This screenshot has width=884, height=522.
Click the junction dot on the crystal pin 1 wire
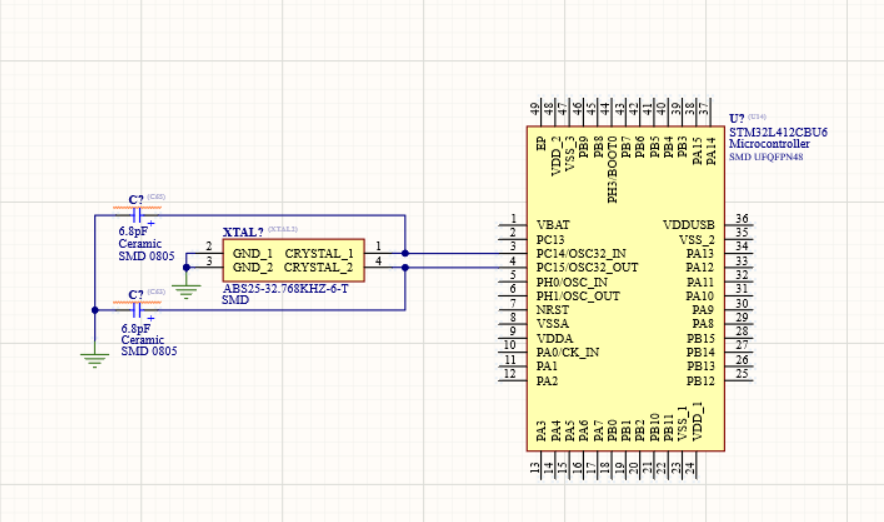coord(405,254)
